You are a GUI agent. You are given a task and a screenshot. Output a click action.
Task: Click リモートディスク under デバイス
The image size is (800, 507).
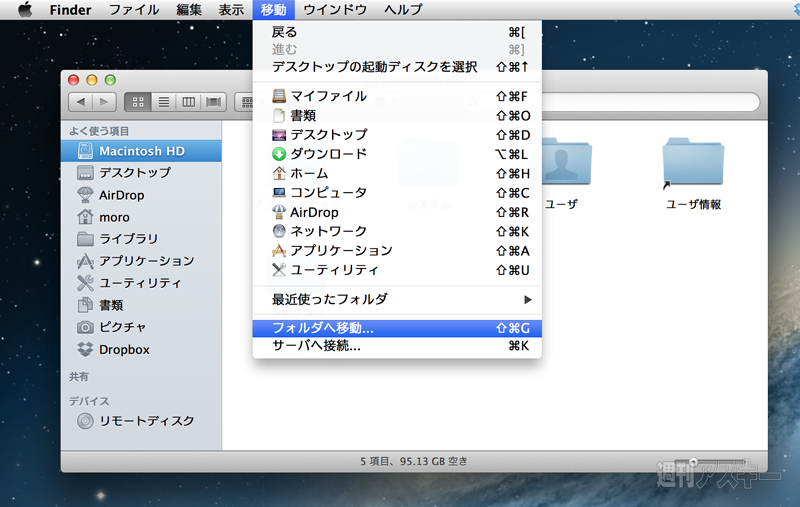(145, 421)
